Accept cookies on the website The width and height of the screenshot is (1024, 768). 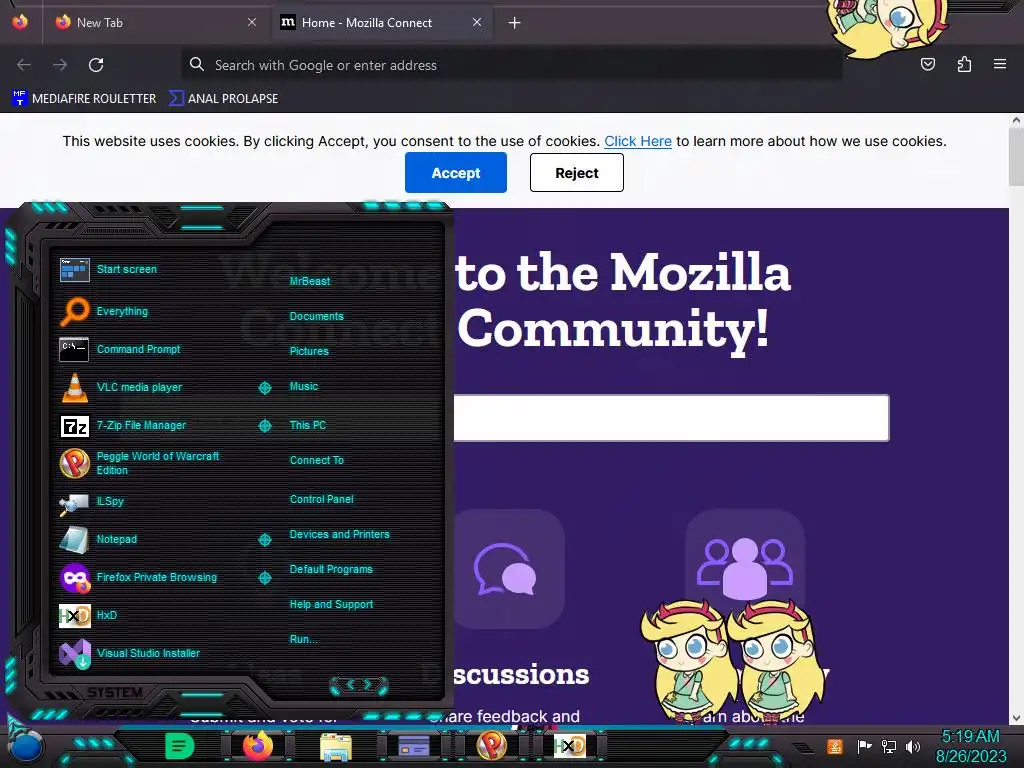click(456, 172)
